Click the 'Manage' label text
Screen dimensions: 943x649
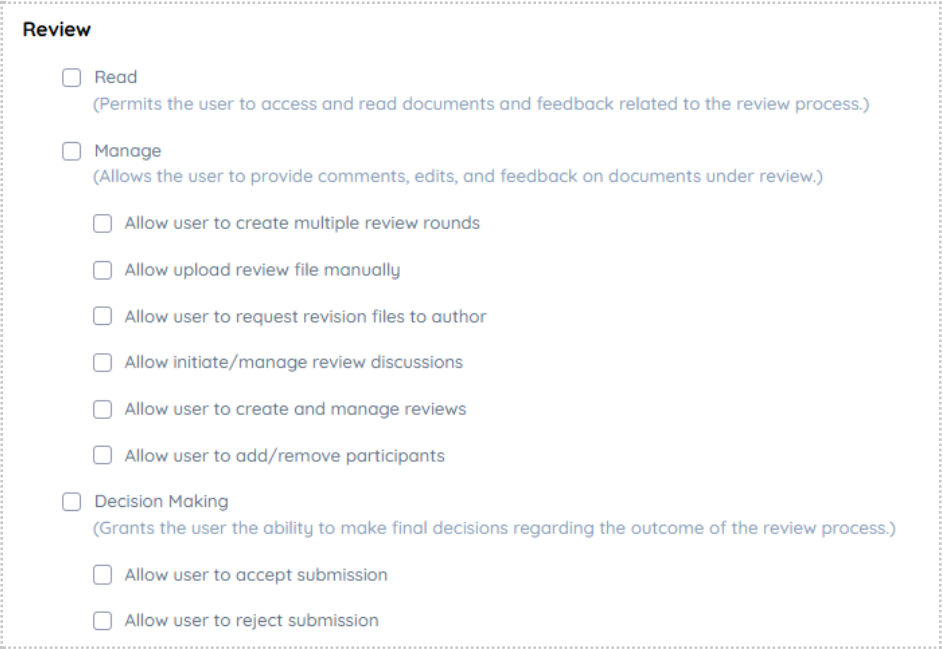pyautogui.click(x=127, y=151)
